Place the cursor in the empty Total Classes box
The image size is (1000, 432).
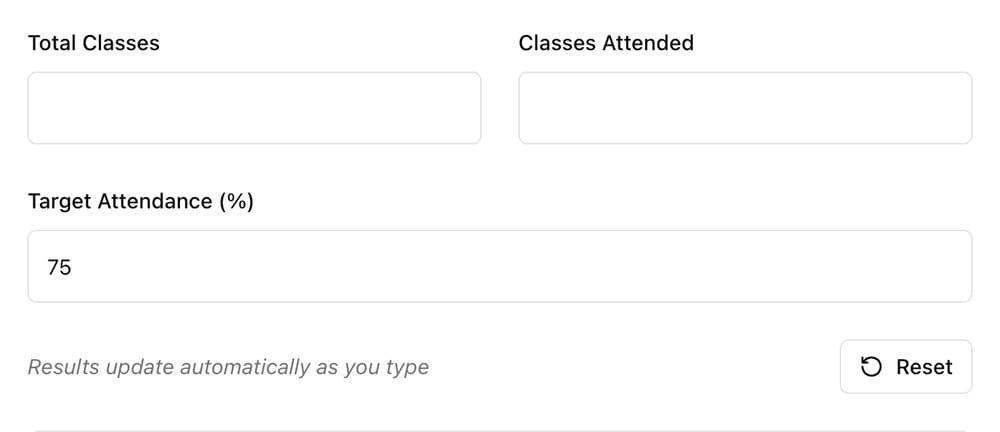[x=254, y=108]
